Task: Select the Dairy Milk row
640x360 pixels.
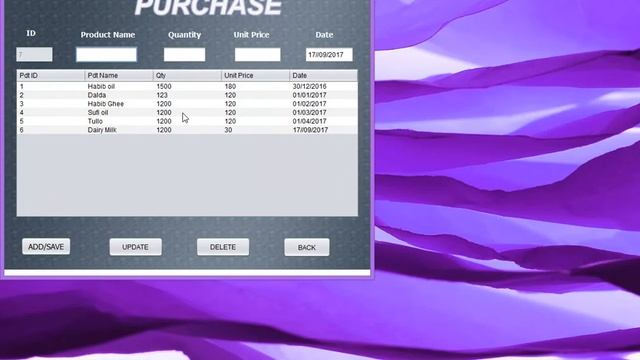Action: pyautogui.click(x=187, y=130)
